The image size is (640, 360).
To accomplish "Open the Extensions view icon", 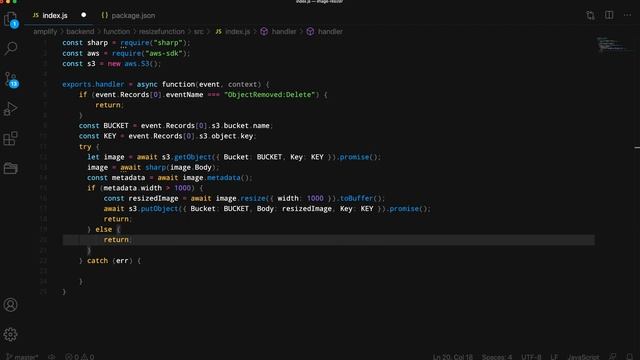I will point(11,139).
